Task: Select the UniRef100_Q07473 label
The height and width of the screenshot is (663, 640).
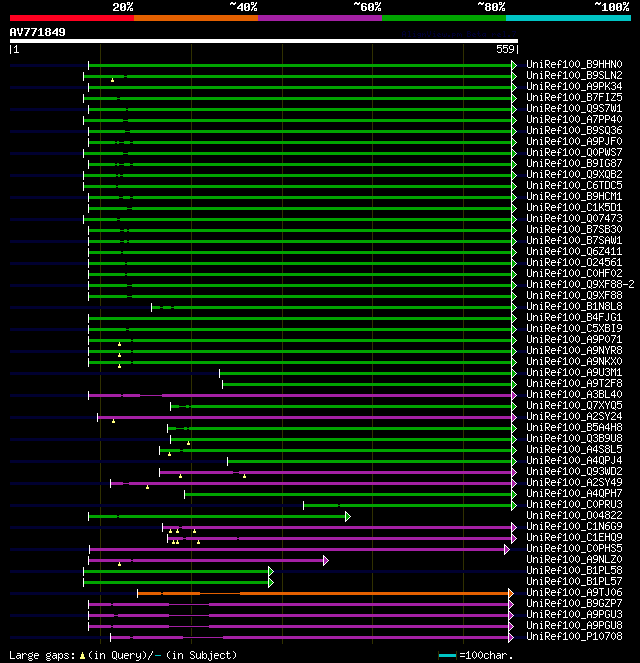Action: tap(574, 218)
